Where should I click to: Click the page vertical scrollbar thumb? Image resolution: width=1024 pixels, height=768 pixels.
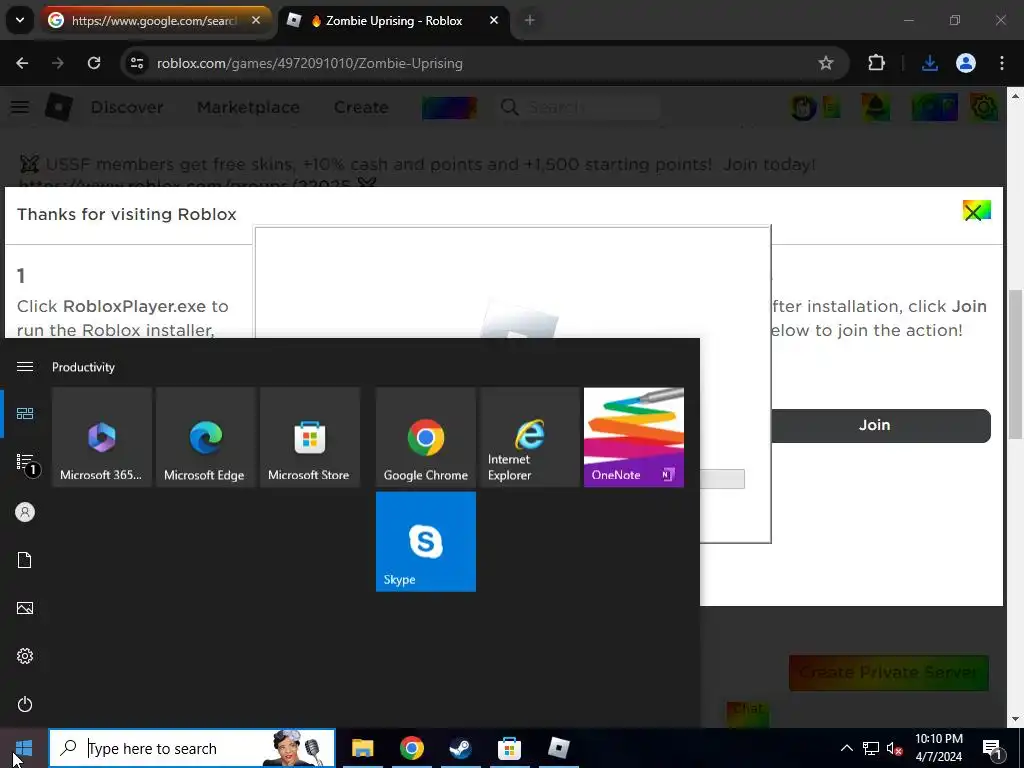[x=1015, y=364]
